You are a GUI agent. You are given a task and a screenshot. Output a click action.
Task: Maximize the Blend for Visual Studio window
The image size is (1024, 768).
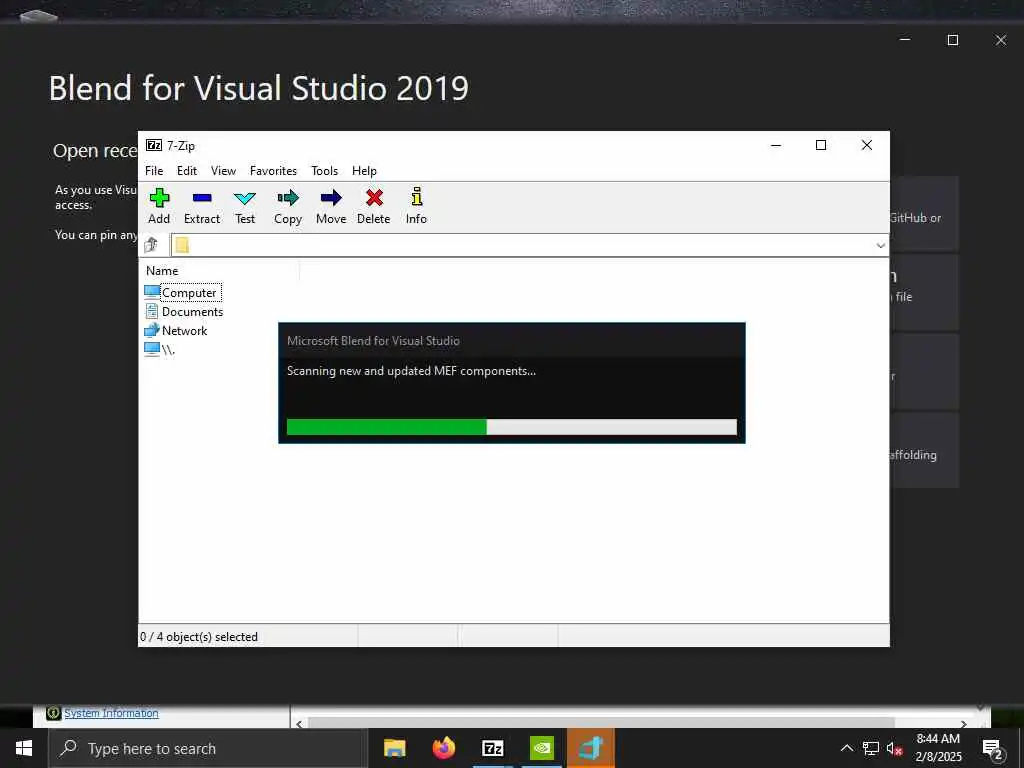(953, 40)
